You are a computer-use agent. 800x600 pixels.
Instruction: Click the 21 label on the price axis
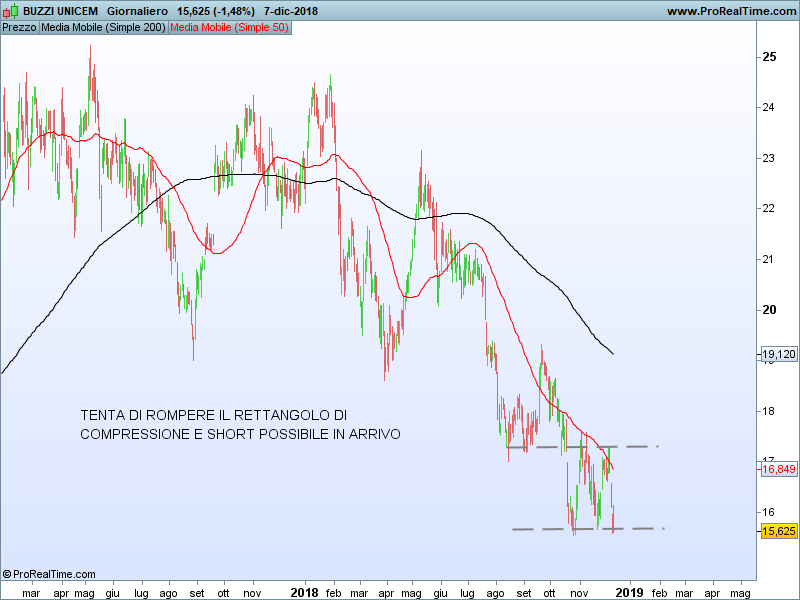[768, 259]
